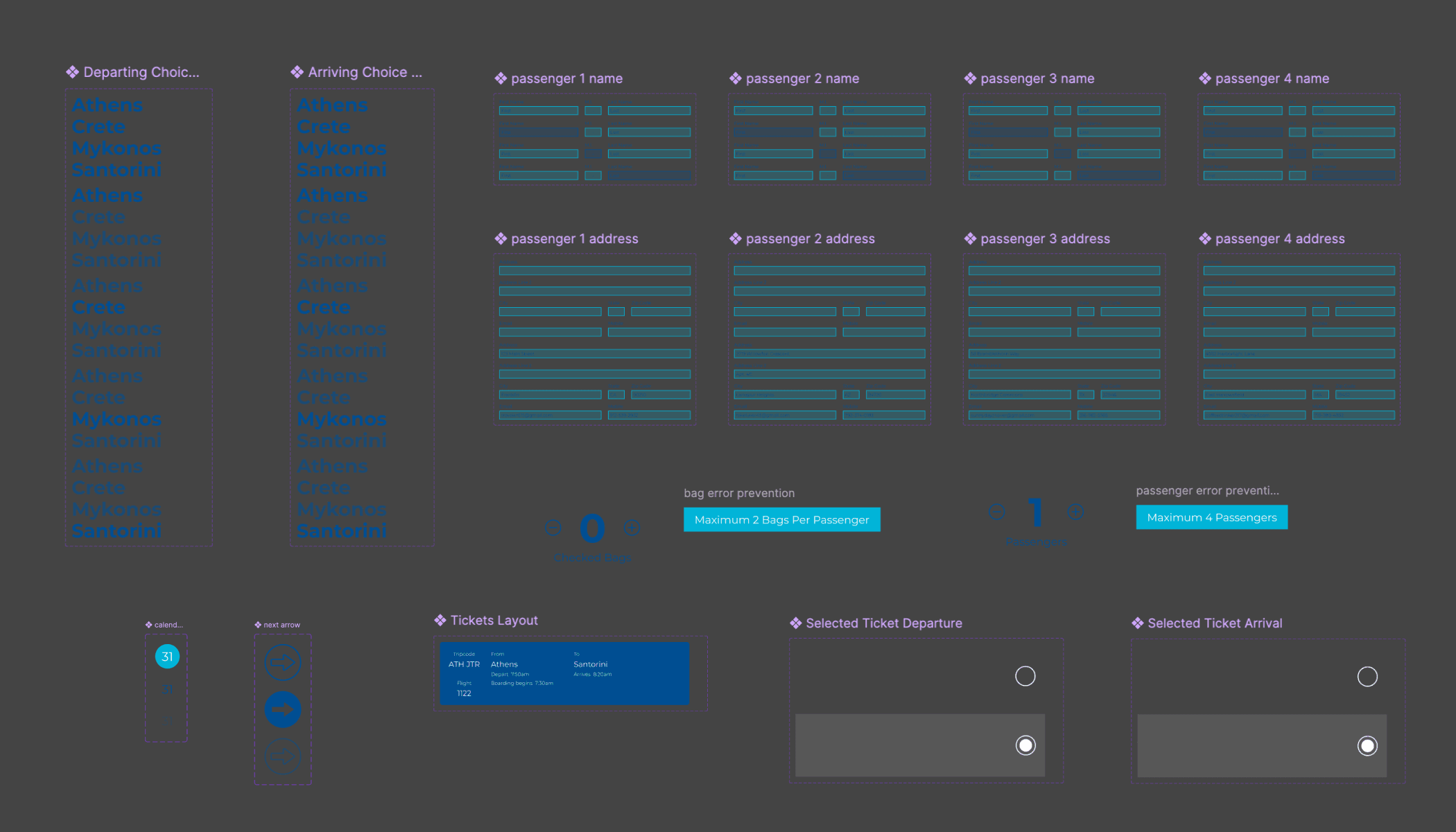Select unselected radio in Selected Ticket Arrival

1367,677
